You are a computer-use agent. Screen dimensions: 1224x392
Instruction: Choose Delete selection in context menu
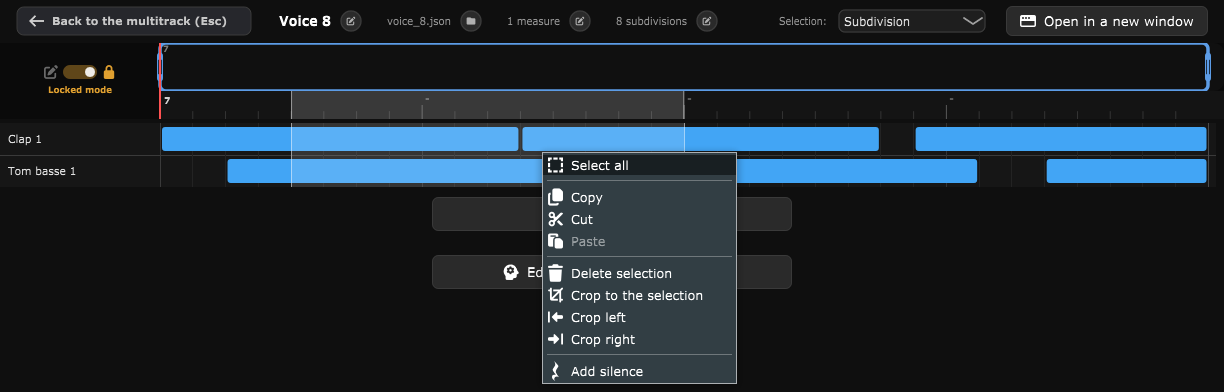tap(639, 274)
